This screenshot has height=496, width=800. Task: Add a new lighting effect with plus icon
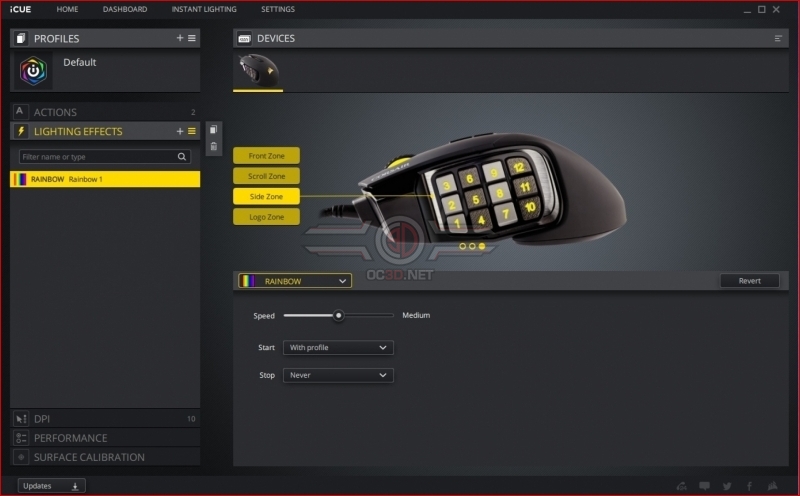coord(180,131)
